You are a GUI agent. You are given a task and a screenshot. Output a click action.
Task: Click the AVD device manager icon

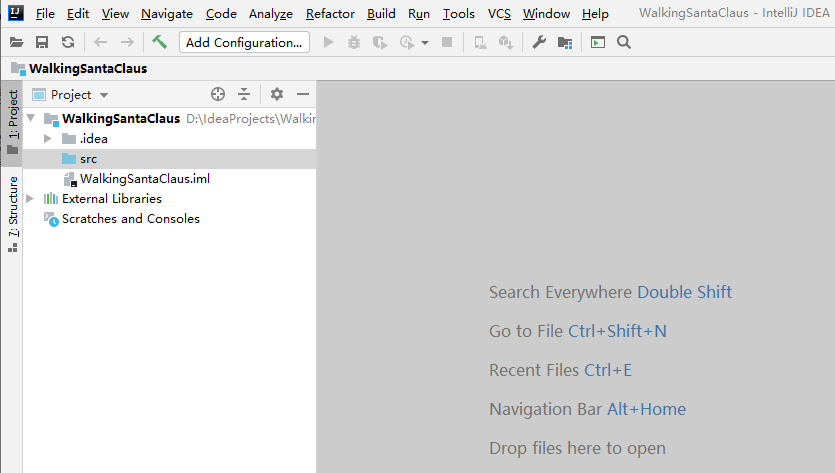(480, 42)
